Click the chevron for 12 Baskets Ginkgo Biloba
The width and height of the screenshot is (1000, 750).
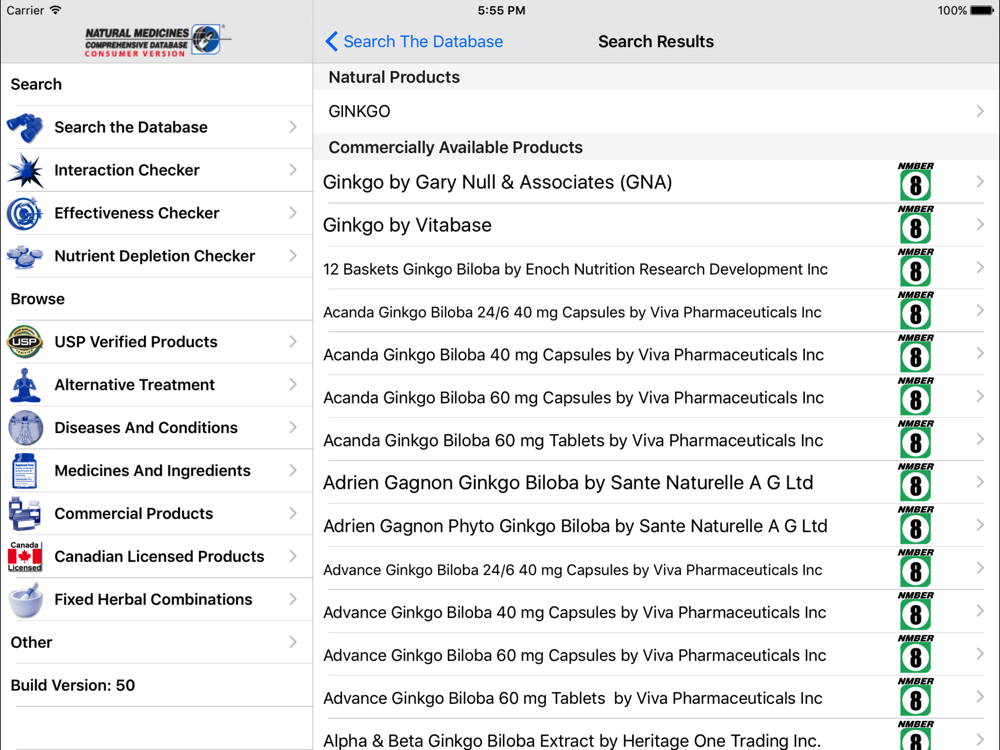980,267
